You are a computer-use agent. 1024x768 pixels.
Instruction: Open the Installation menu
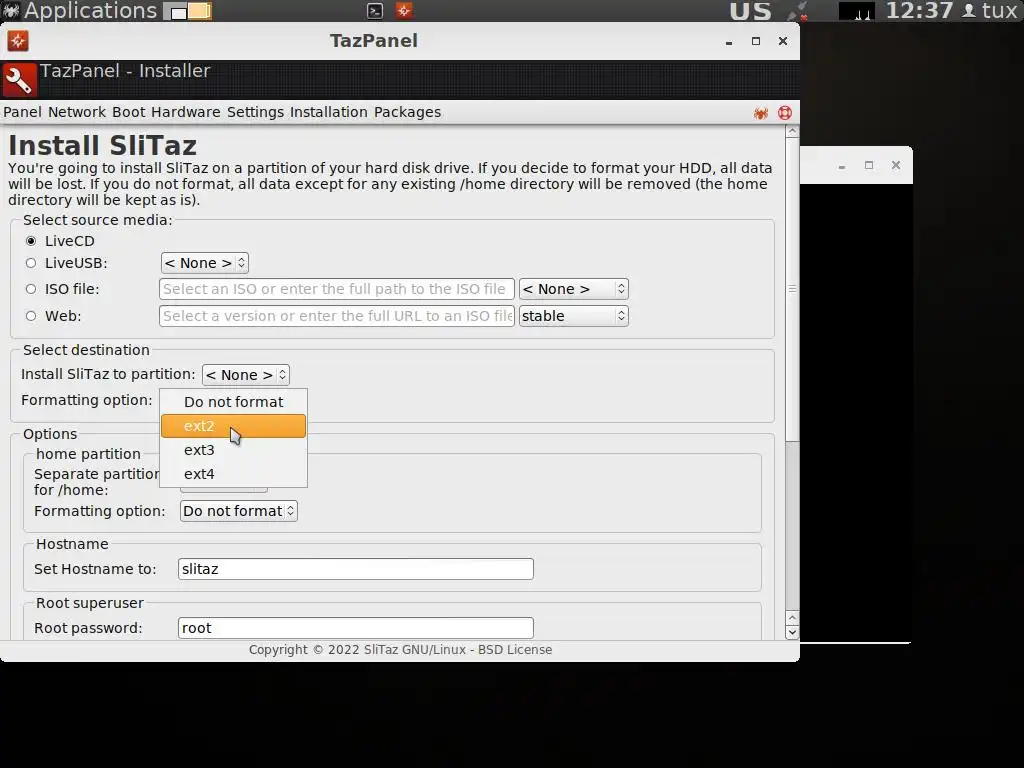click(328, 112)
